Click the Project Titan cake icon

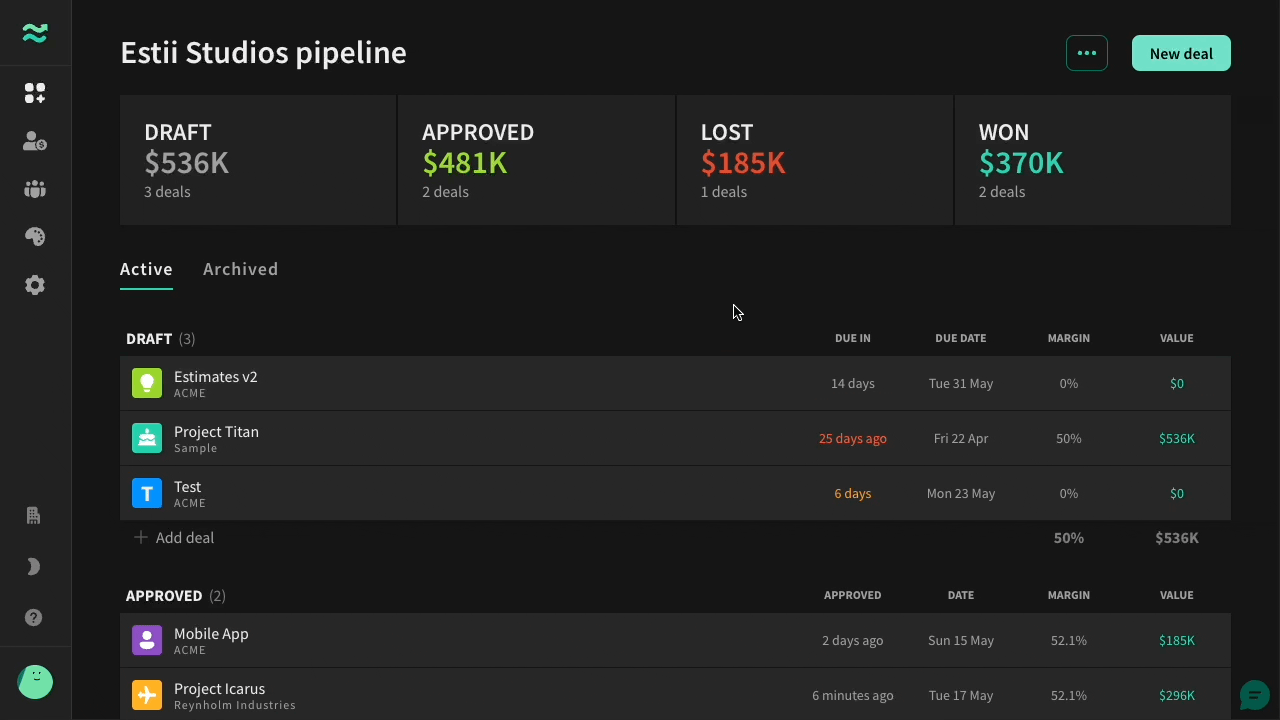point(147,438)
